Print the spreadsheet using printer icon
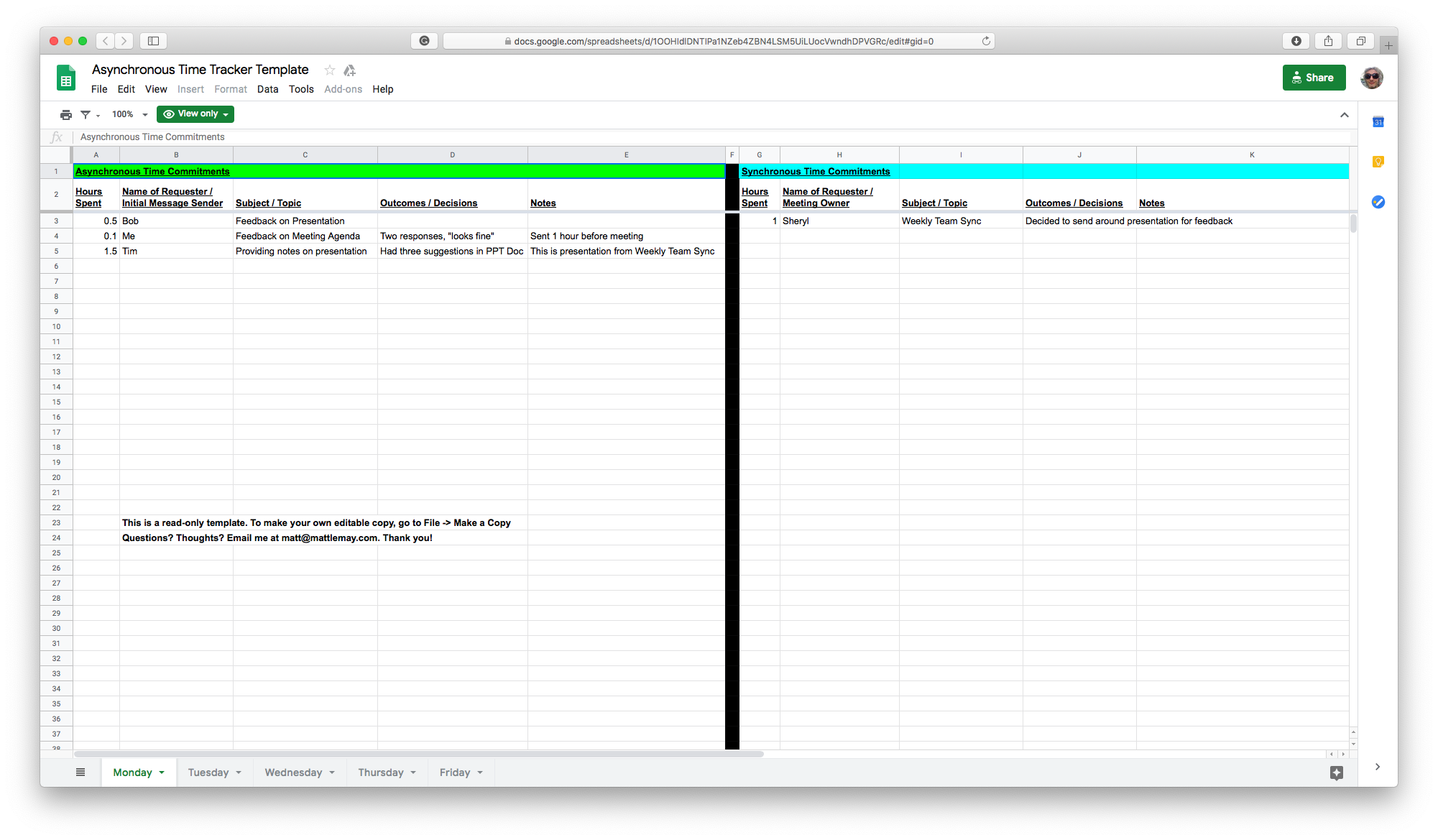 (x=66, y=114)
